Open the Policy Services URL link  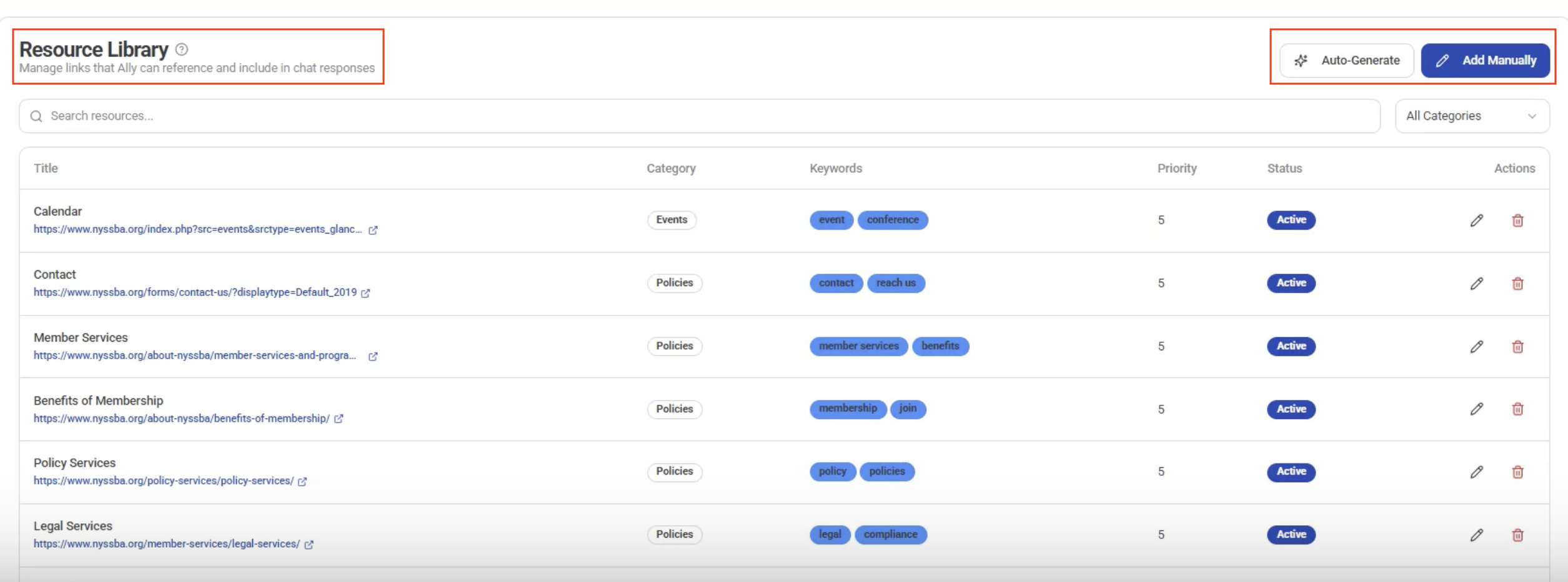click(163, 481)
